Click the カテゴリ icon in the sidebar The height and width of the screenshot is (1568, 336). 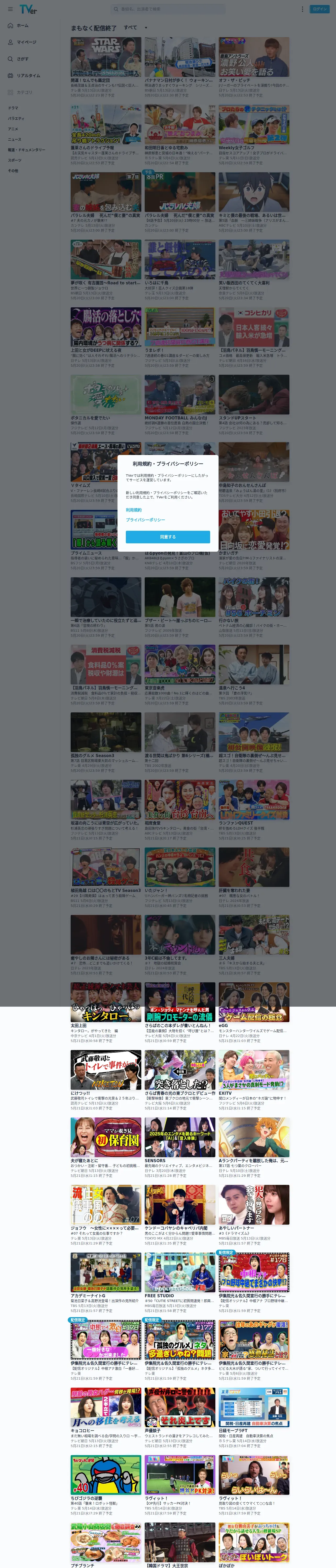click(x=10, y=93)
